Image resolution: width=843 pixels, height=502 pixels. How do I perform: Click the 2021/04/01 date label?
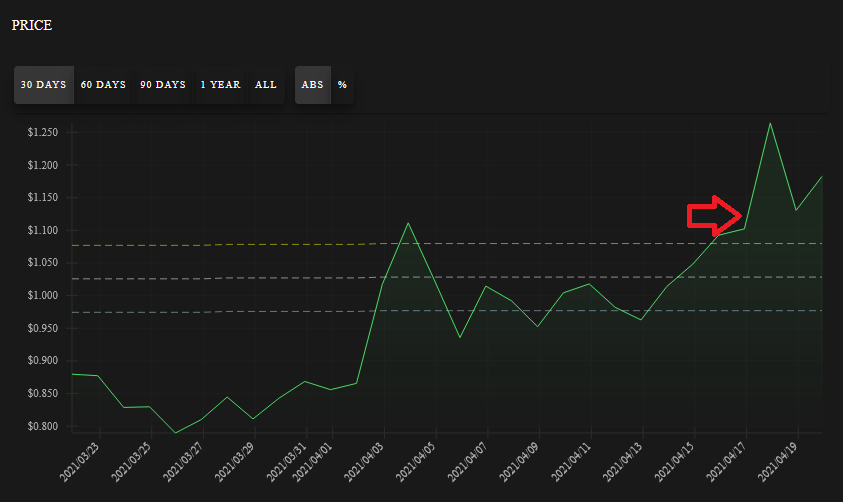tap(313, 462)
